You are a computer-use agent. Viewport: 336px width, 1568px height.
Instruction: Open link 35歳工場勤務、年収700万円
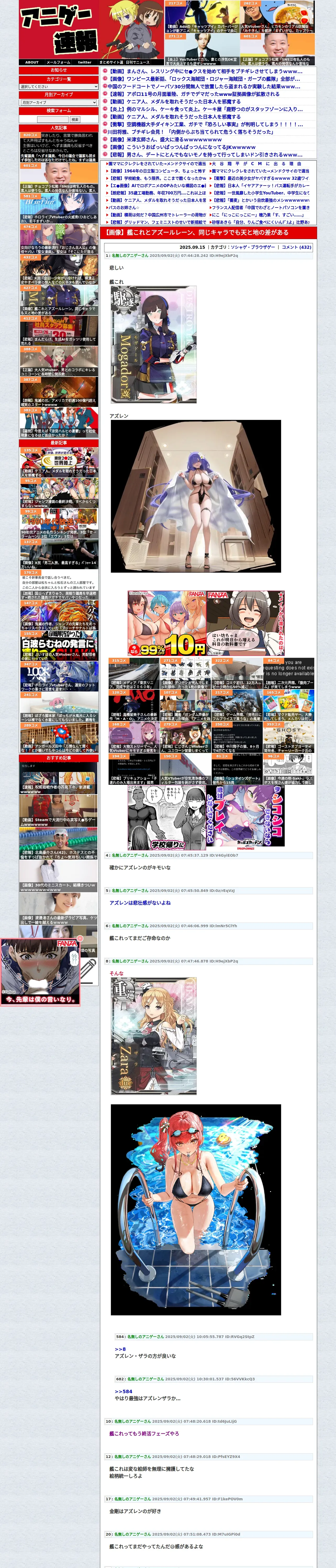[157, 193]
